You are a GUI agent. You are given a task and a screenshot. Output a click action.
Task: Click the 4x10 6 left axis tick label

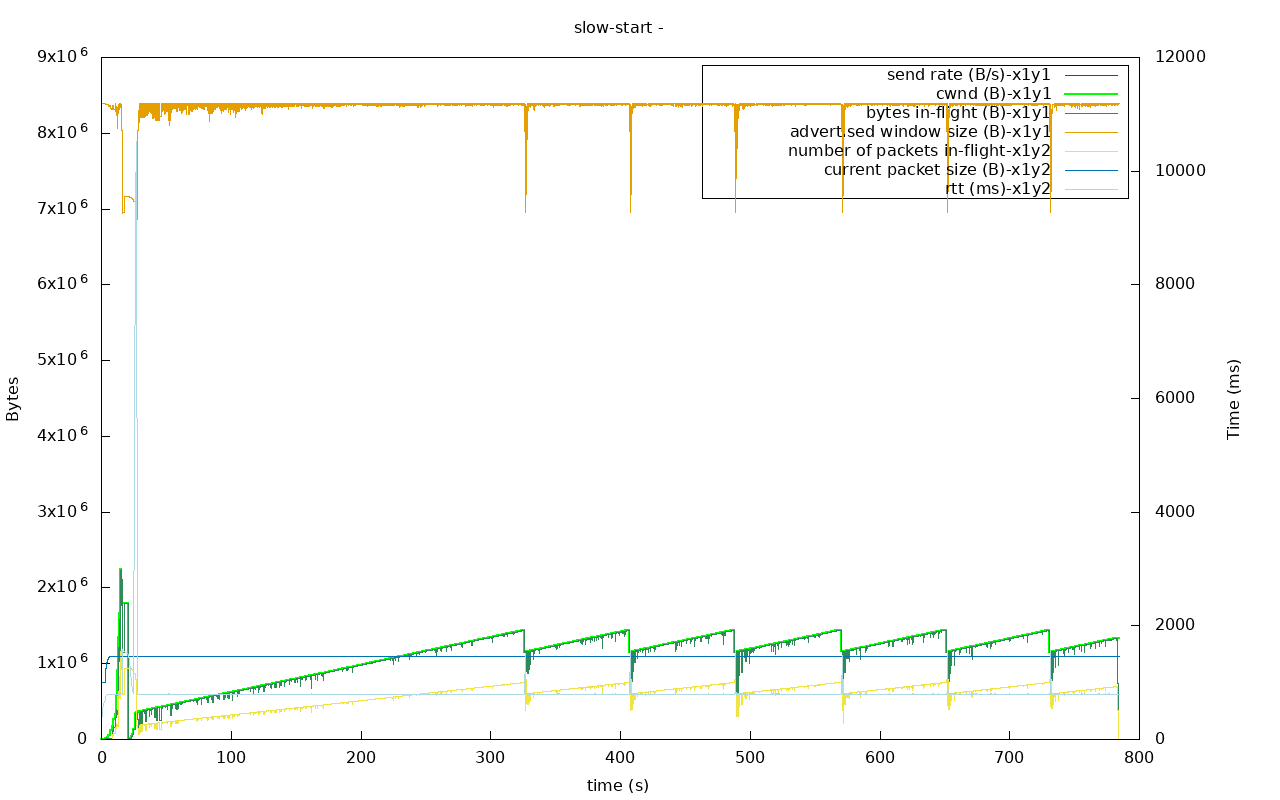coord(63,433)
